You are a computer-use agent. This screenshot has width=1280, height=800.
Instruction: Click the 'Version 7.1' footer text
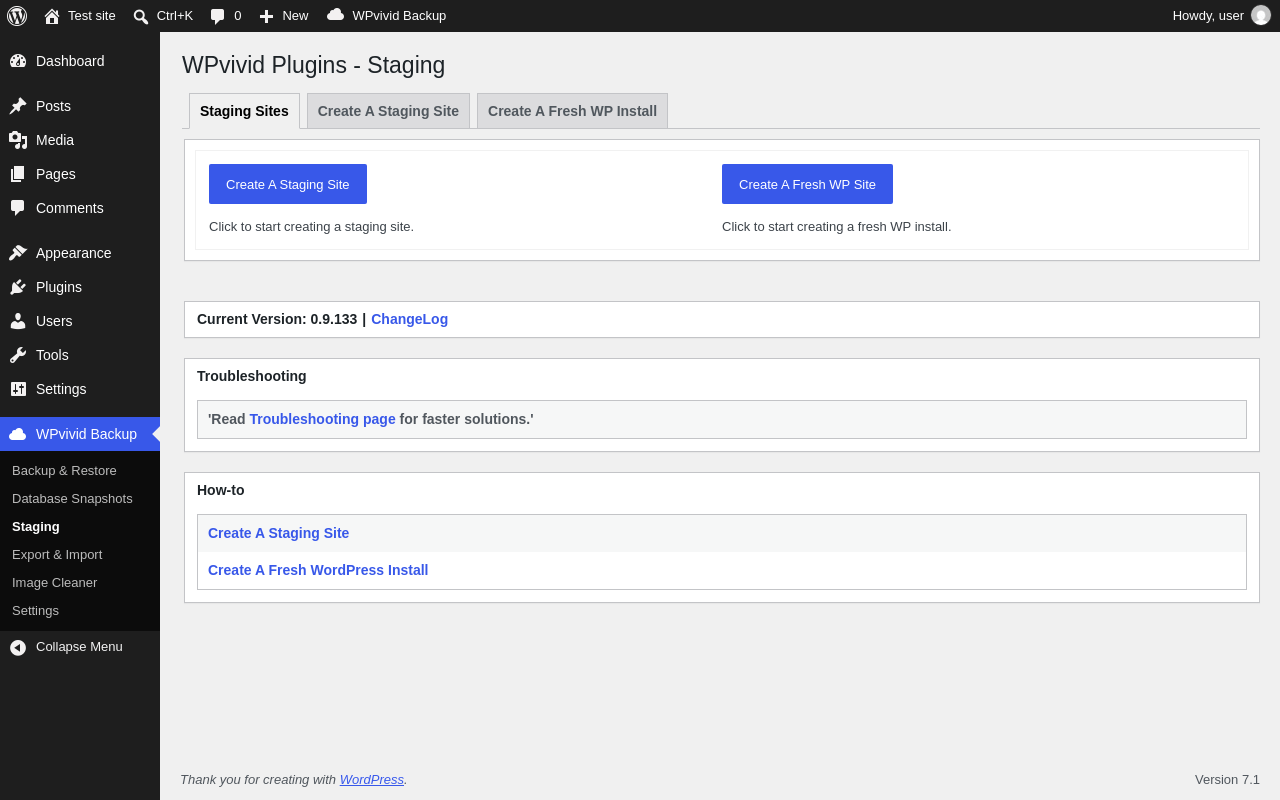[x=1227, y=779]
